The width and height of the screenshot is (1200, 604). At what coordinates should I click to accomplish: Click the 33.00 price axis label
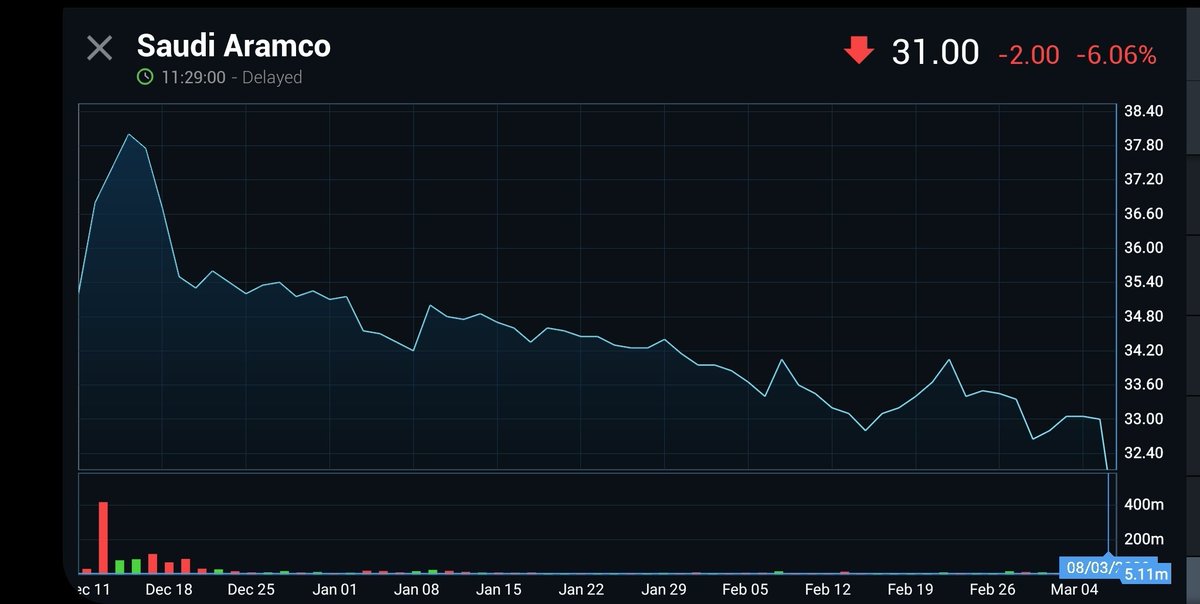1143,419
